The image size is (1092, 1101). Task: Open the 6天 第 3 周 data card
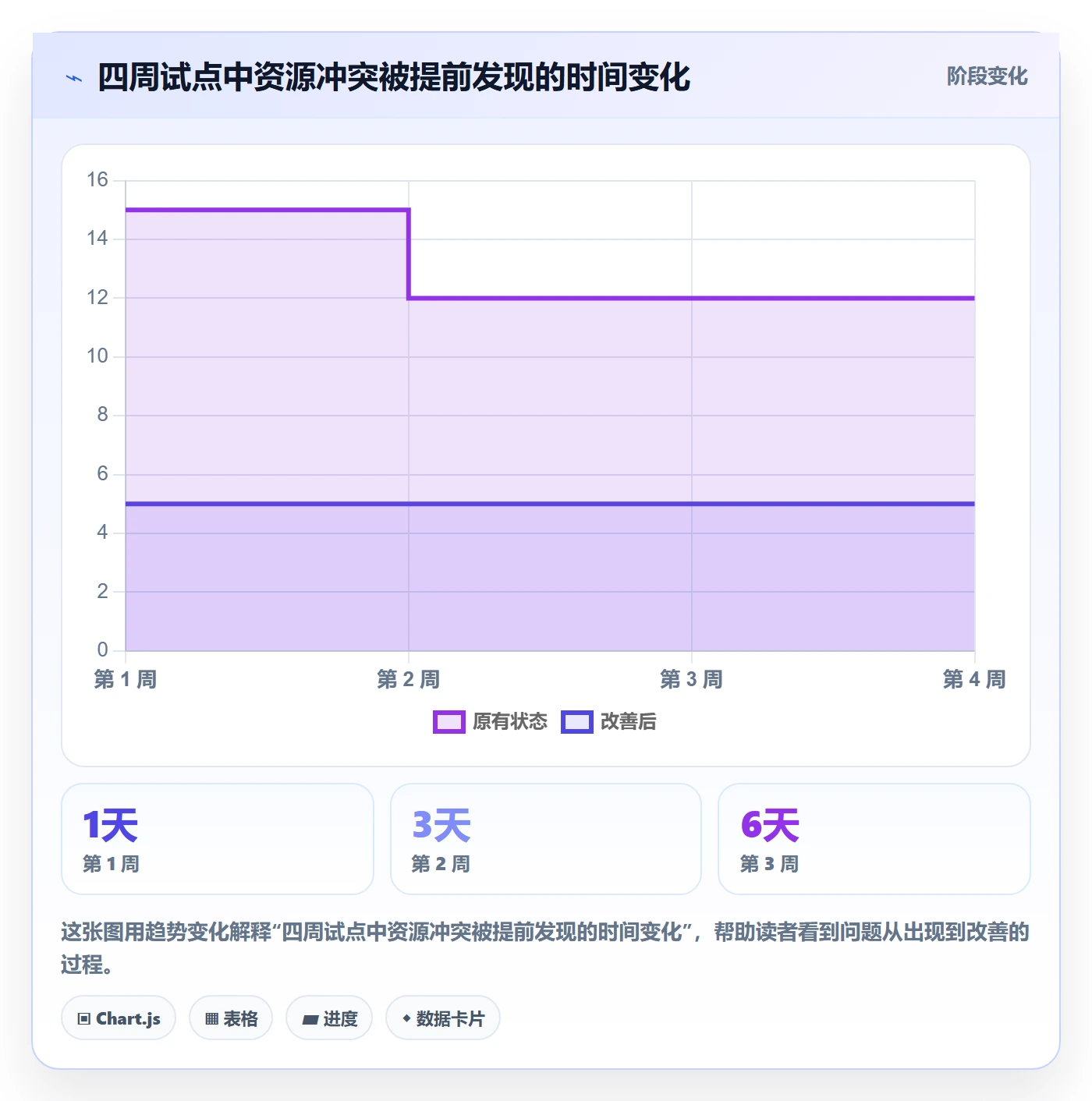pyautogui.click(x=874, y=839)
